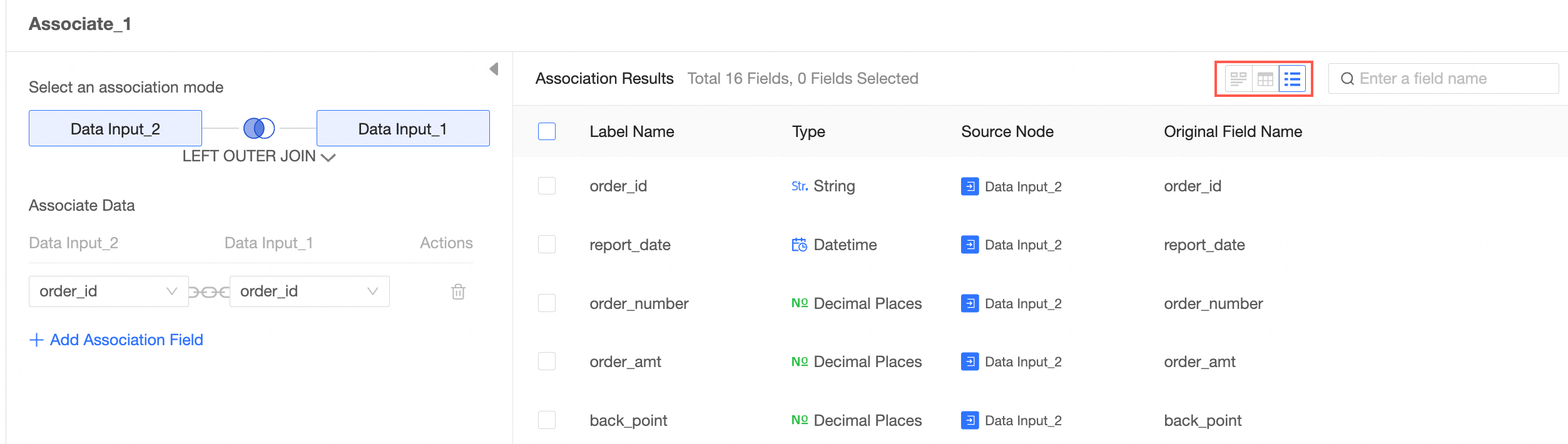Viewport: 1568px width, 444px height.
Task: Check the order_id row checkbox
Action: (547, 186)
